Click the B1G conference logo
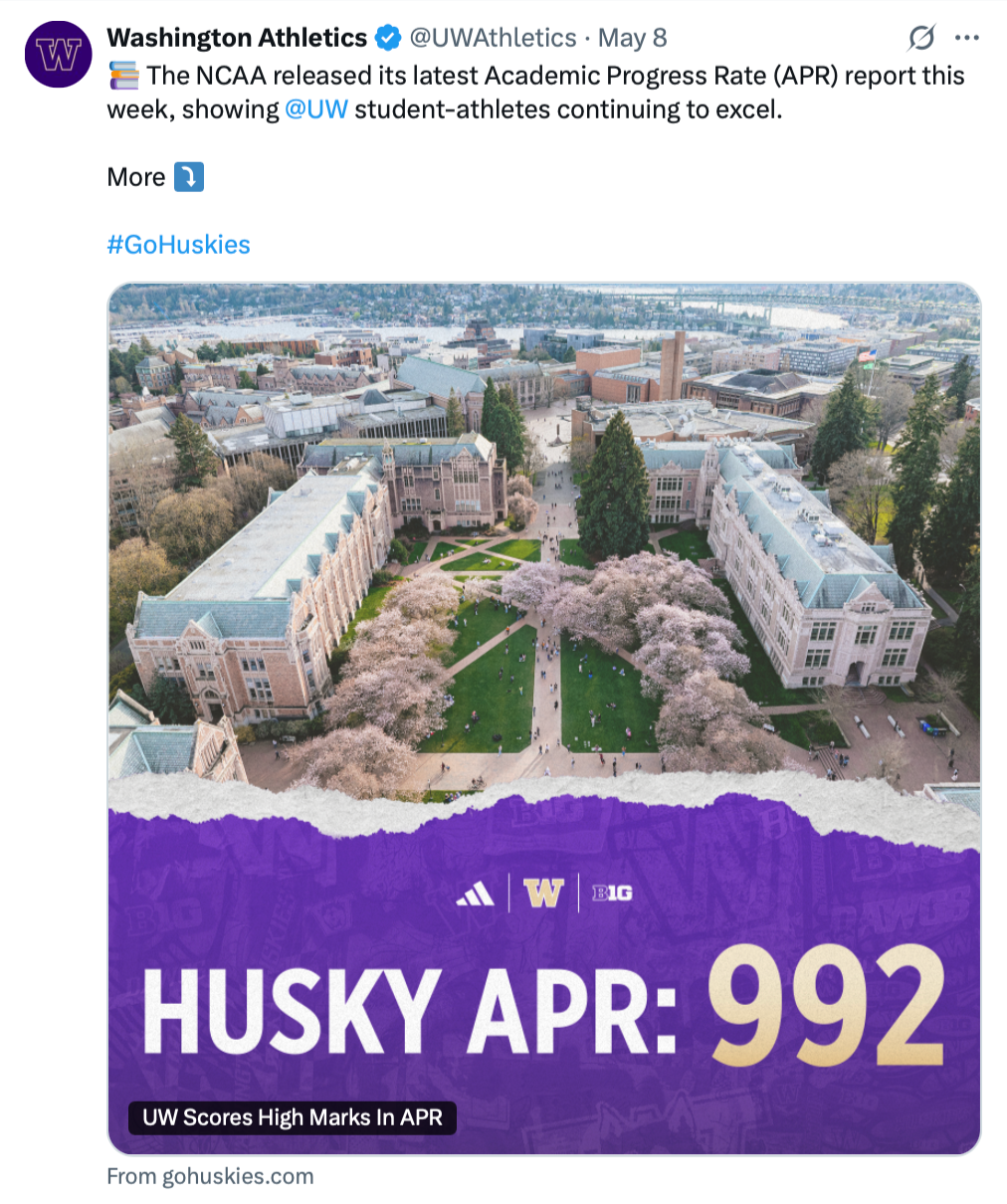 [612, 894]
